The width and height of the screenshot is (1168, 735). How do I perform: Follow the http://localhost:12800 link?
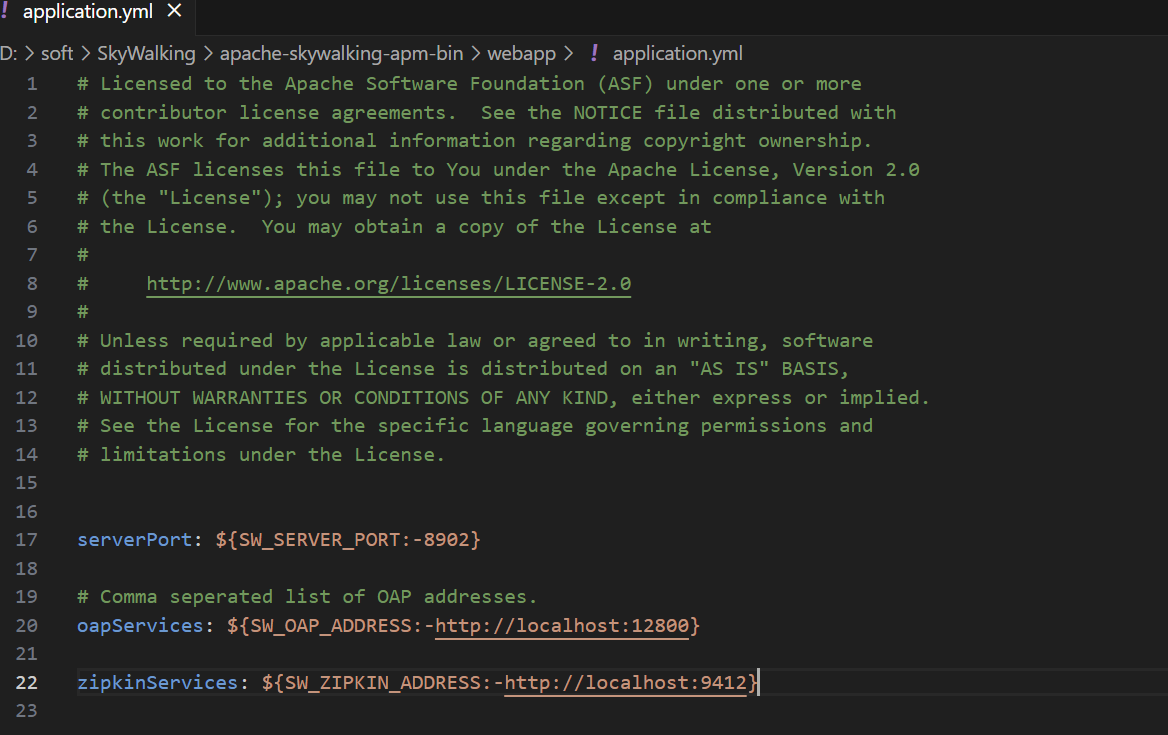(x=562, y=626)
